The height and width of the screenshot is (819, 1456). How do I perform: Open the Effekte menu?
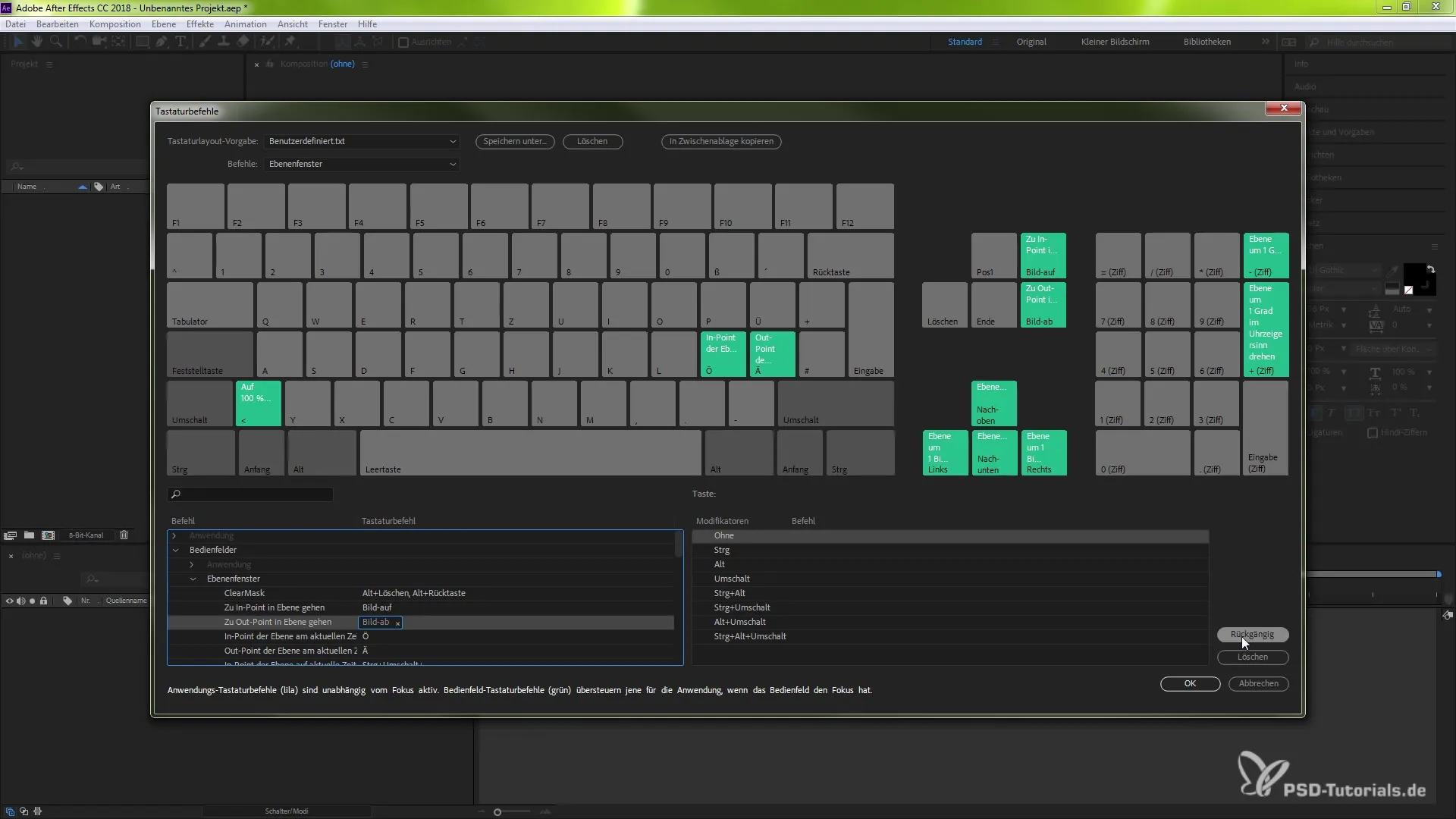pos(199,24)
